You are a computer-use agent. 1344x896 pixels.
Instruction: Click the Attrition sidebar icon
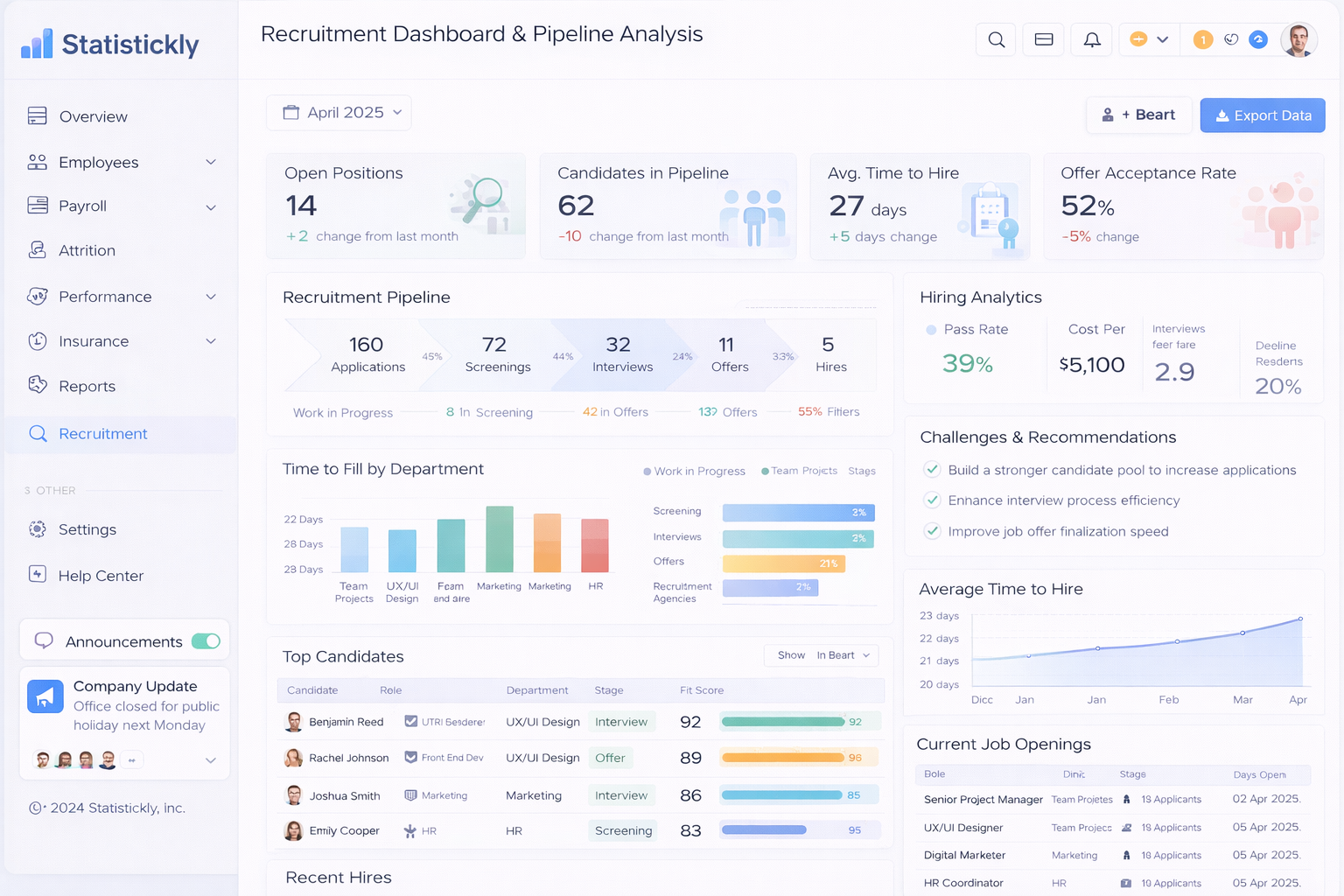click(38, 250)
